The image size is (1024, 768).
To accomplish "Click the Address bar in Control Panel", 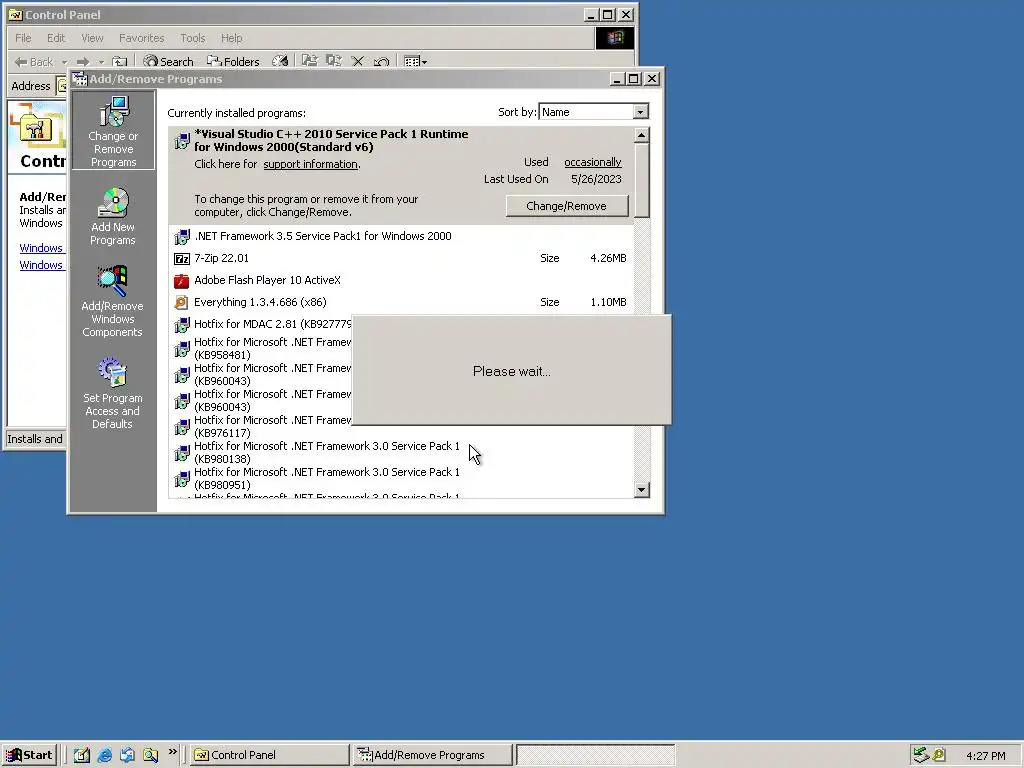I will coord(62,86).
